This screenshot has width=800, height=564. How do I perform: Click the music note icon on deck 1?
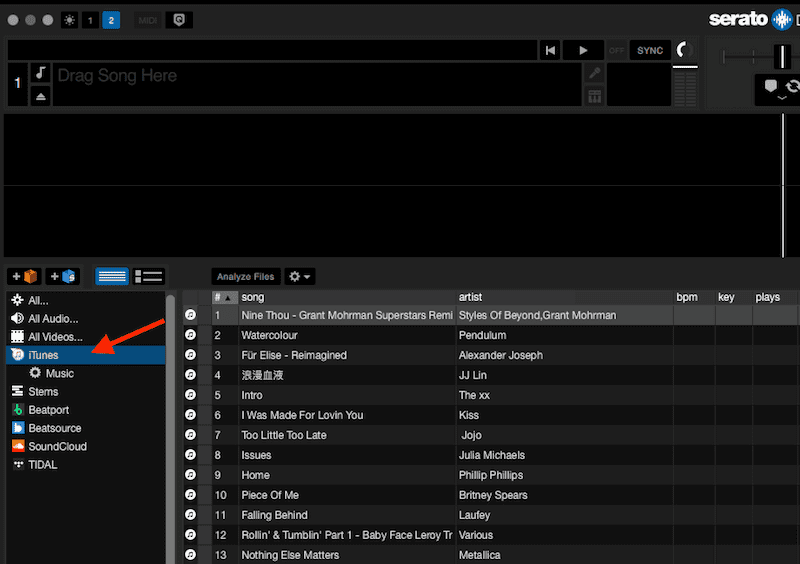pyautogui.click(x=41, y=73)
